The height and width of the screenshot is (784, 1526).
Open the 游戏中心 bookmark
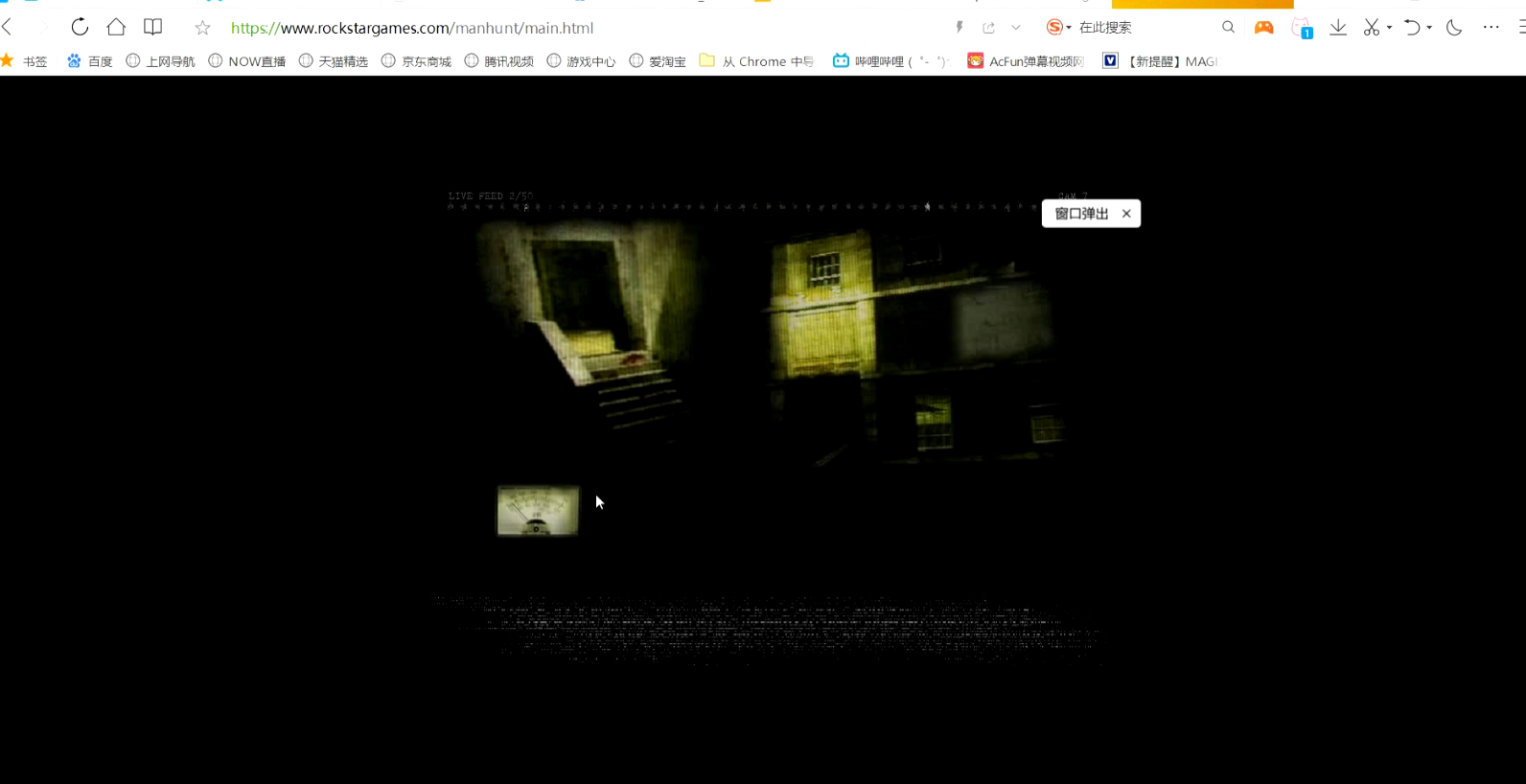click(x=581, y=61)
